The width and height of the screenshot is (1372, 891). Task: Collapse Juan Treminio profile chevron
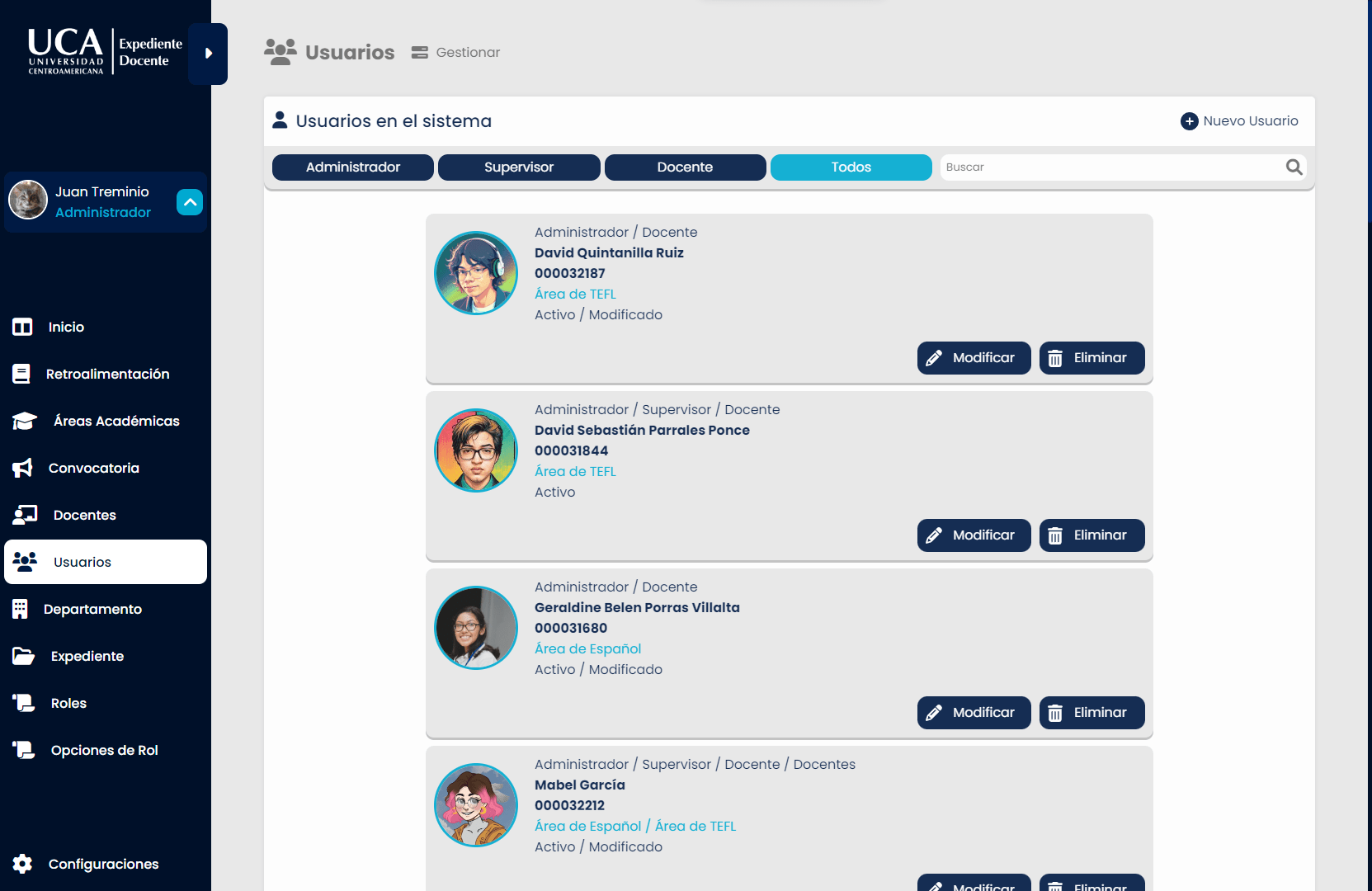pyautogui.click(x=190, y=202)
